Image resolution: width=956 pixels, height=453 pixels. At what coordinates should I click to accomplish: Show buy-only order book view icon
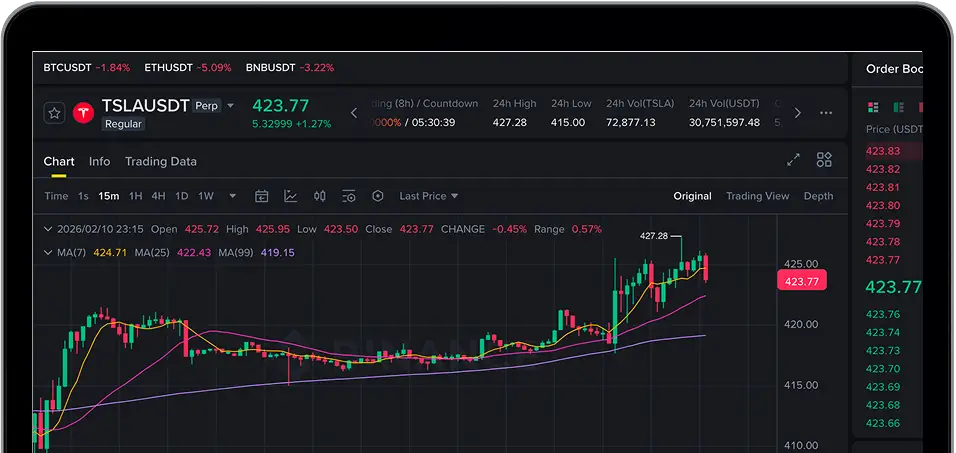[x=899, y=107]
